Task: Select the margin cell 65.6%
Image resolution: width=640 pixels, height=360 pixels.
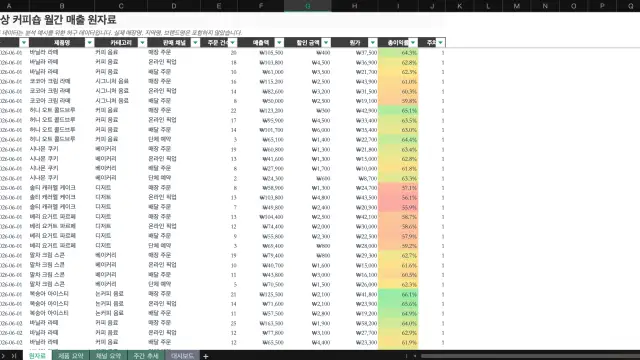Action: pyautogui.click(x=398, y=304)
